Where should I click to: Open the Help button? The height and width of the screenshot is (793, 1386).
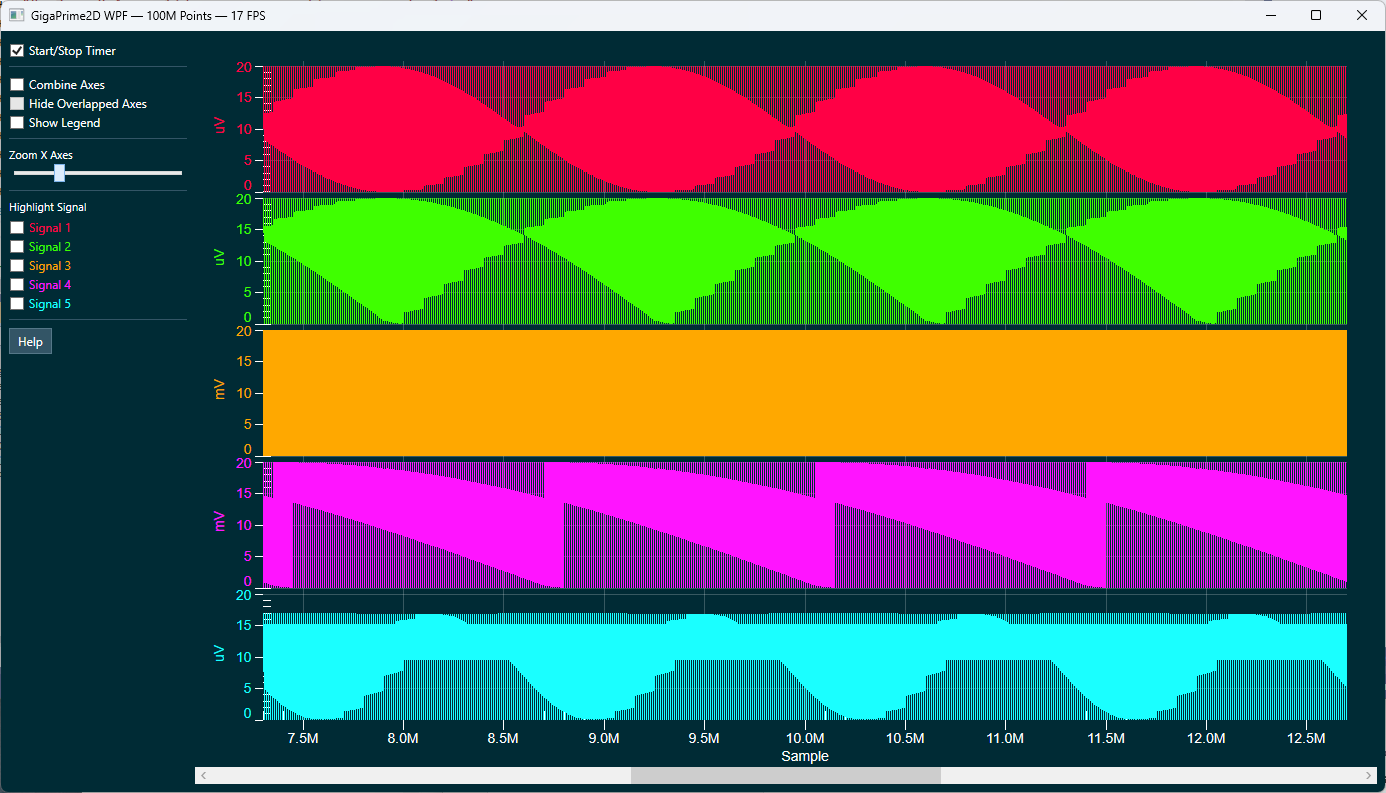(x=30, y=342)
